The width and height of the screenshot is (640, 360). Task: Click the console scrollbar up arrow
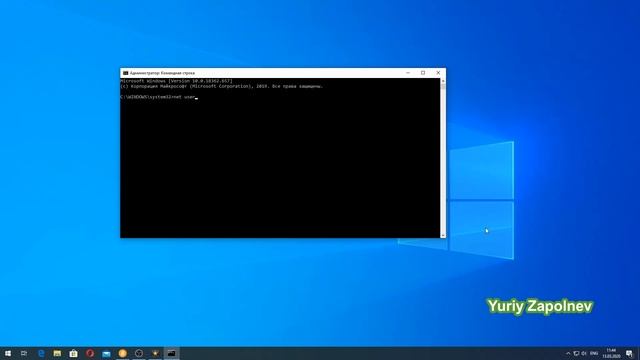coord(443,81)
